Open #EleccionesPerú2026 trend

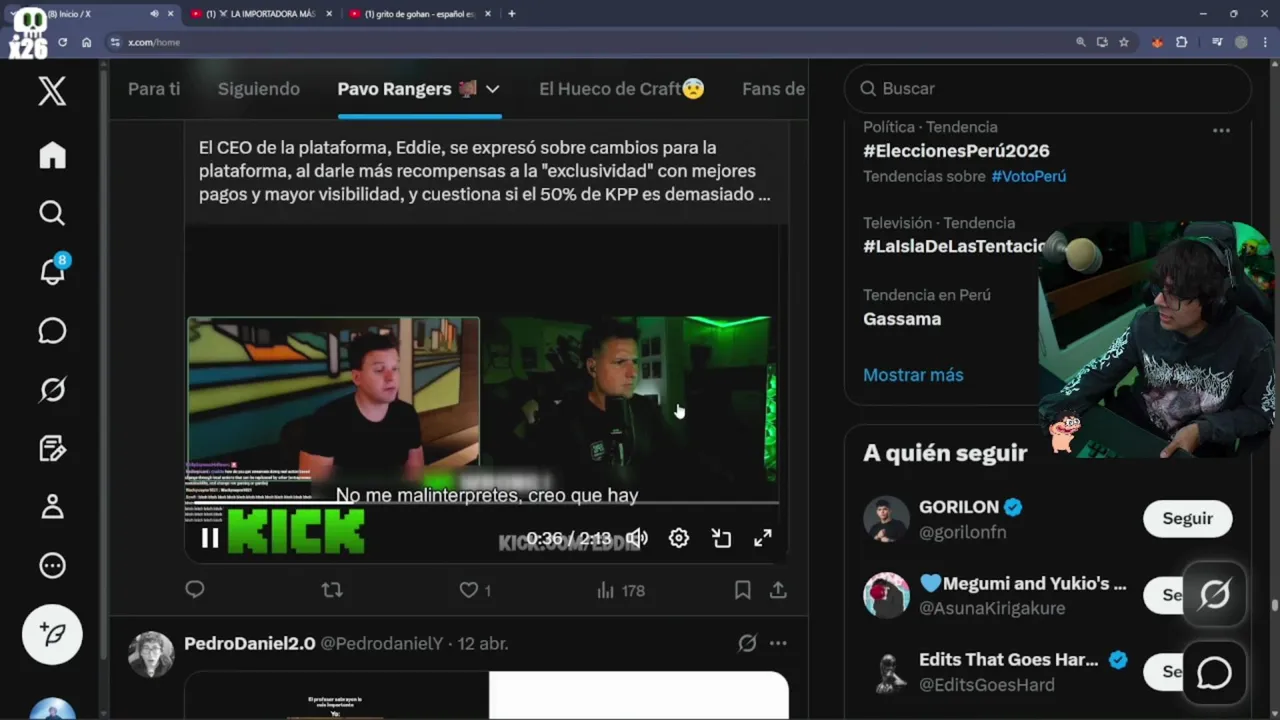[956, 151]
